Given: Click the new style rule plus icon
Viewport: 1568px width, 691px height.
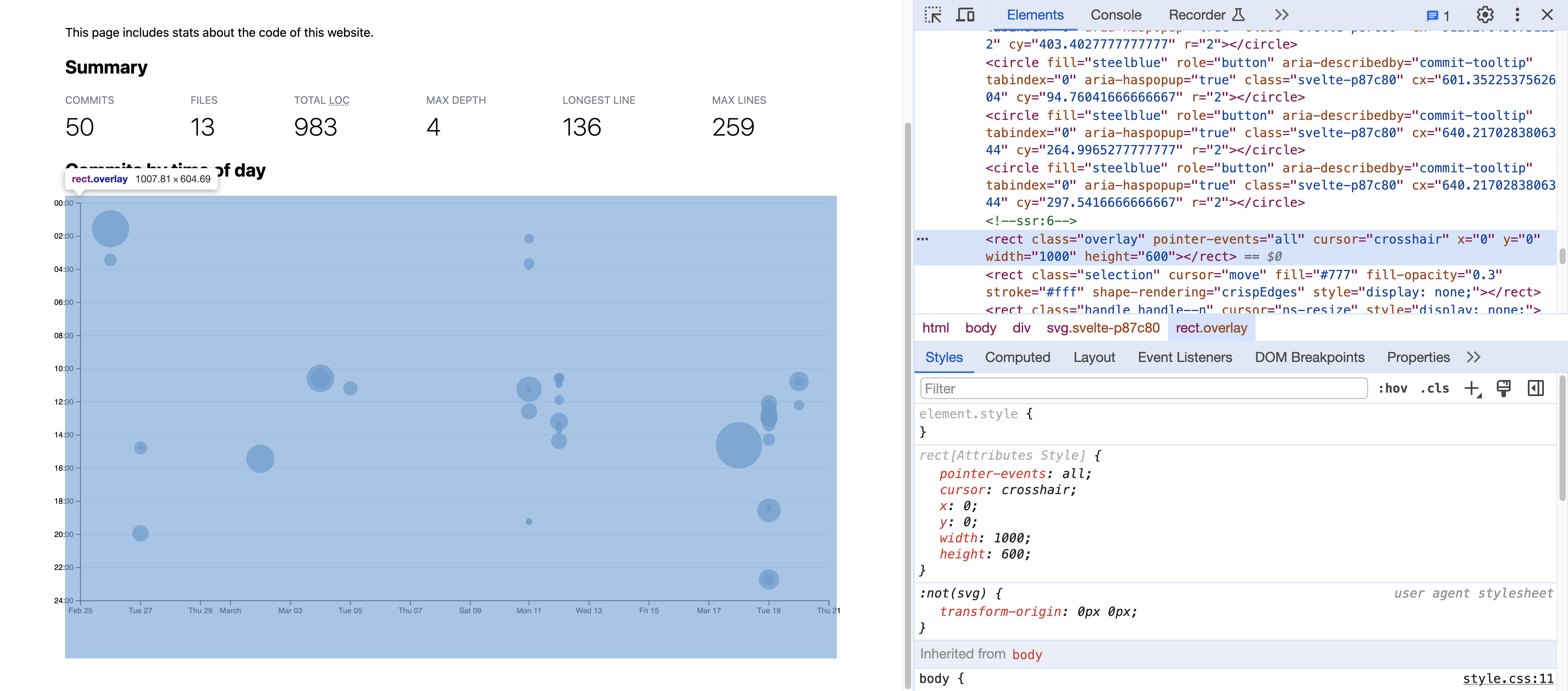Looking at the screenshot, I should (1471, 388).
